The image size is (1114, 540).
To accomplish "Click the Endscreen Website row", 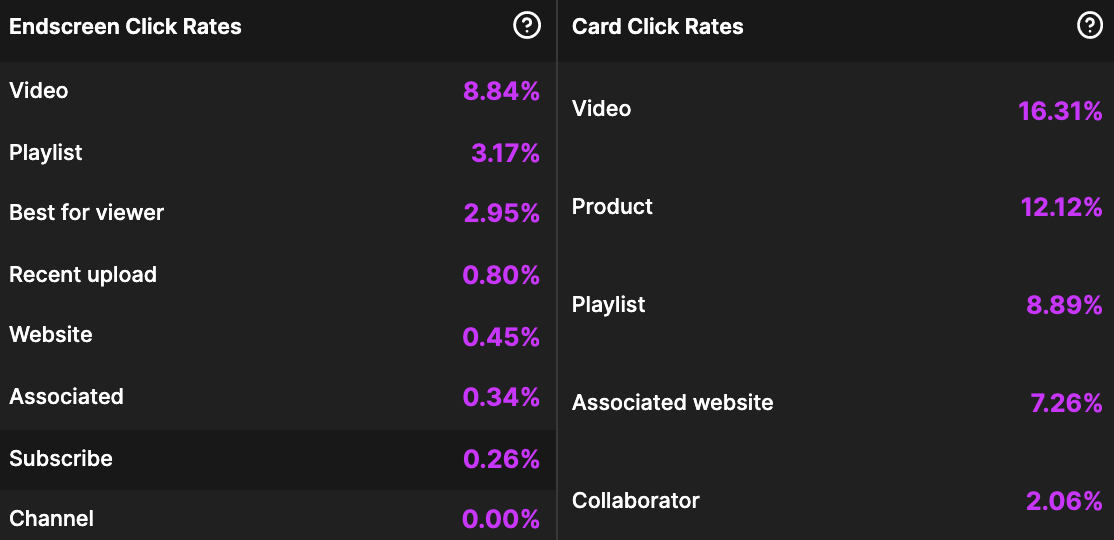I will click(278, 335).
